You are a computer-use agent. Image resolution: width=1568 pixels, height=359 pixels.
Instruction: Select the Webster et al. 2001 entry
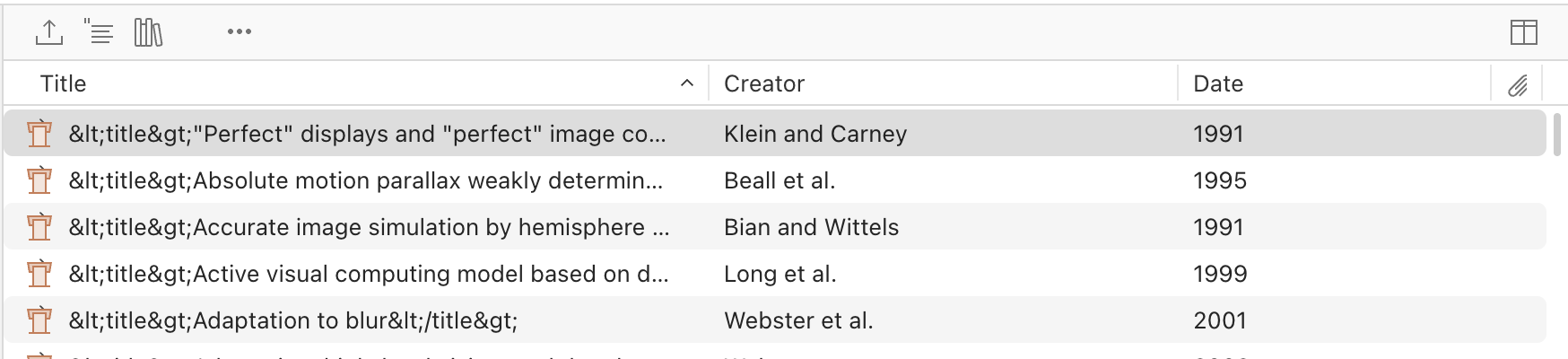(775, 320)
